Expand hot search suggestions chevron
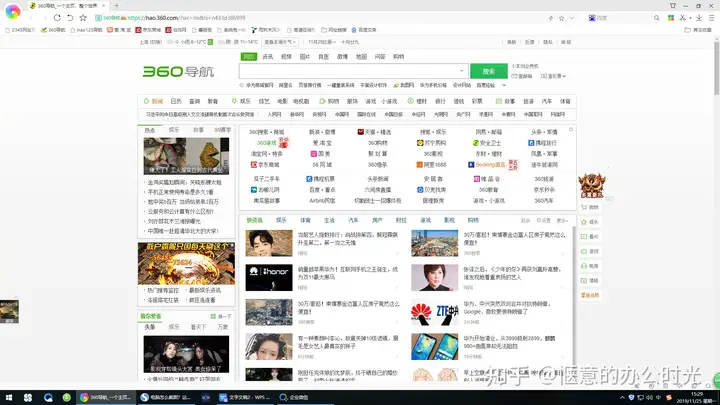Image resolution: width=720 pixels, height=405 pixels. tap(504, 85)
